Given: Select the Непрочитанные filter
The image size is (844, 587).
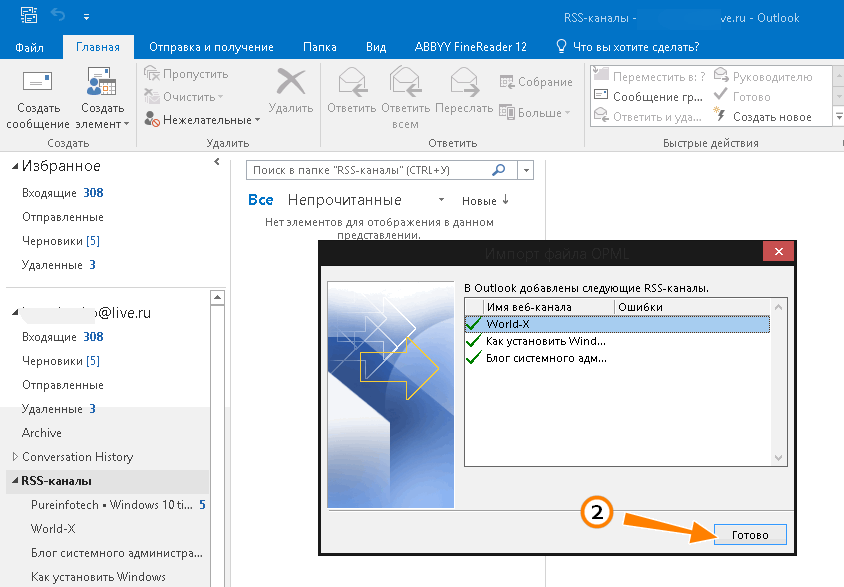Looking at the screenshot, I should 344,200.
